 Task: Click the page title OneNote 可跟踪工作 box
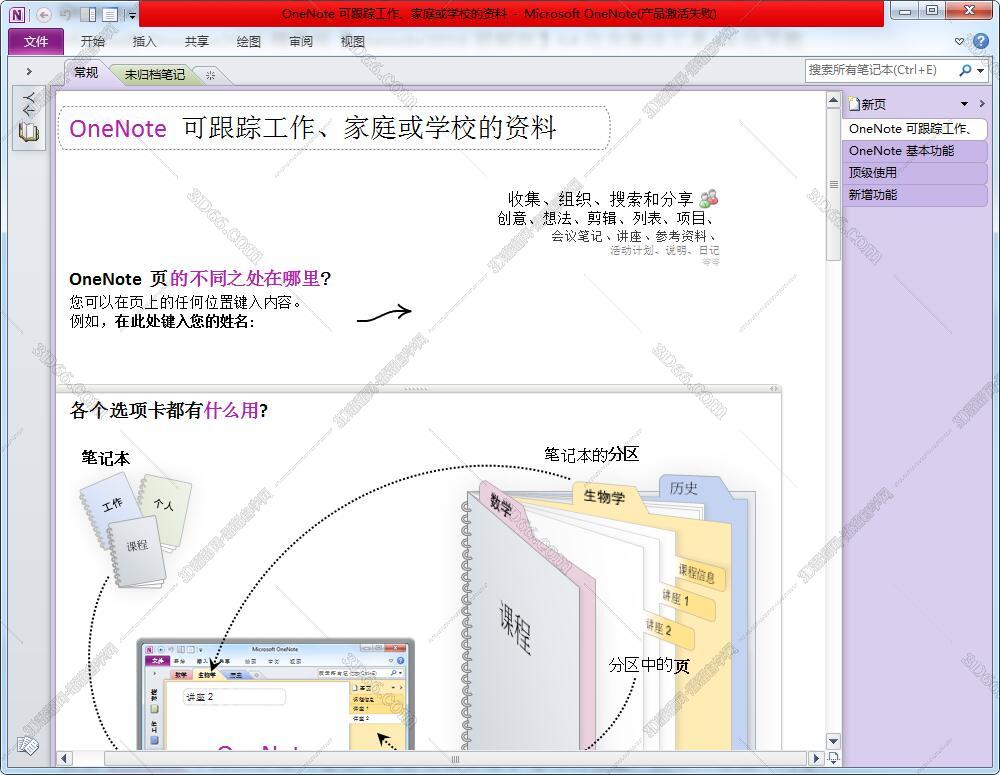[x=334, y=129]
